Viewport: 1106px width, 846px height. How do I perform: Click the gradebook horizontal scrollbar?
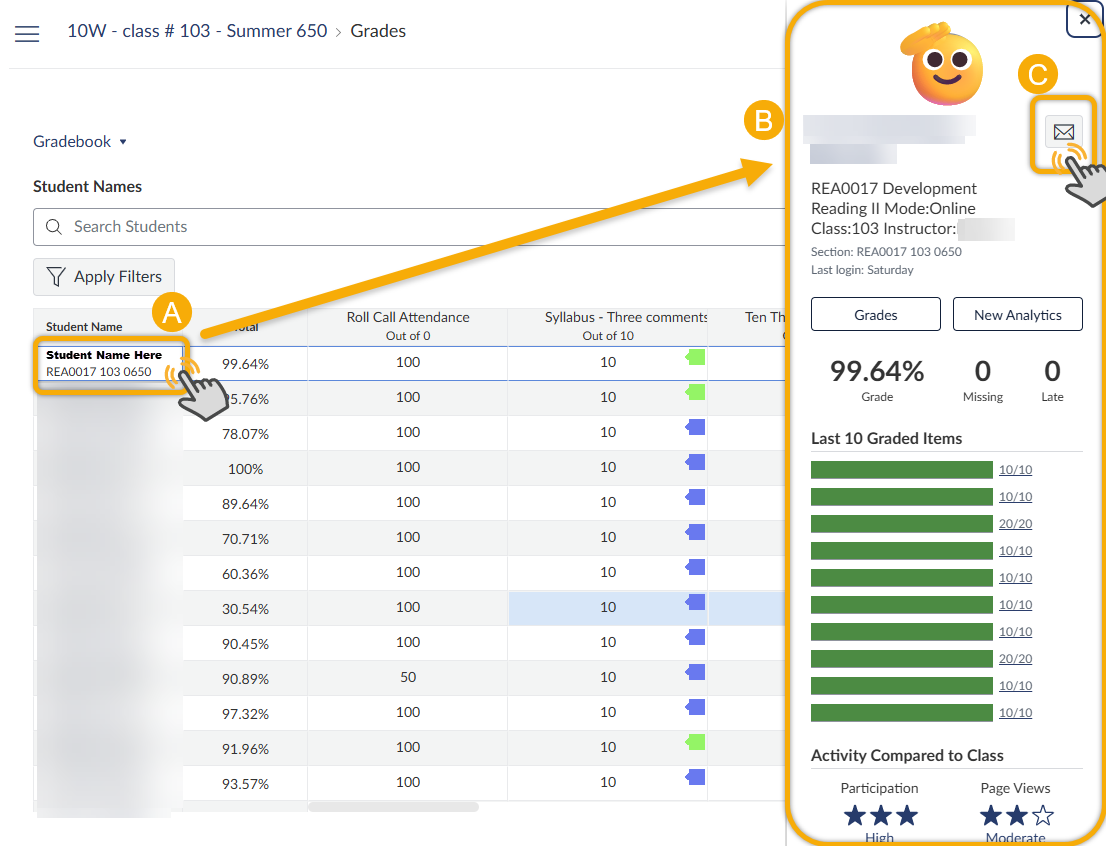pyautogui.click(x=394, y=806)
